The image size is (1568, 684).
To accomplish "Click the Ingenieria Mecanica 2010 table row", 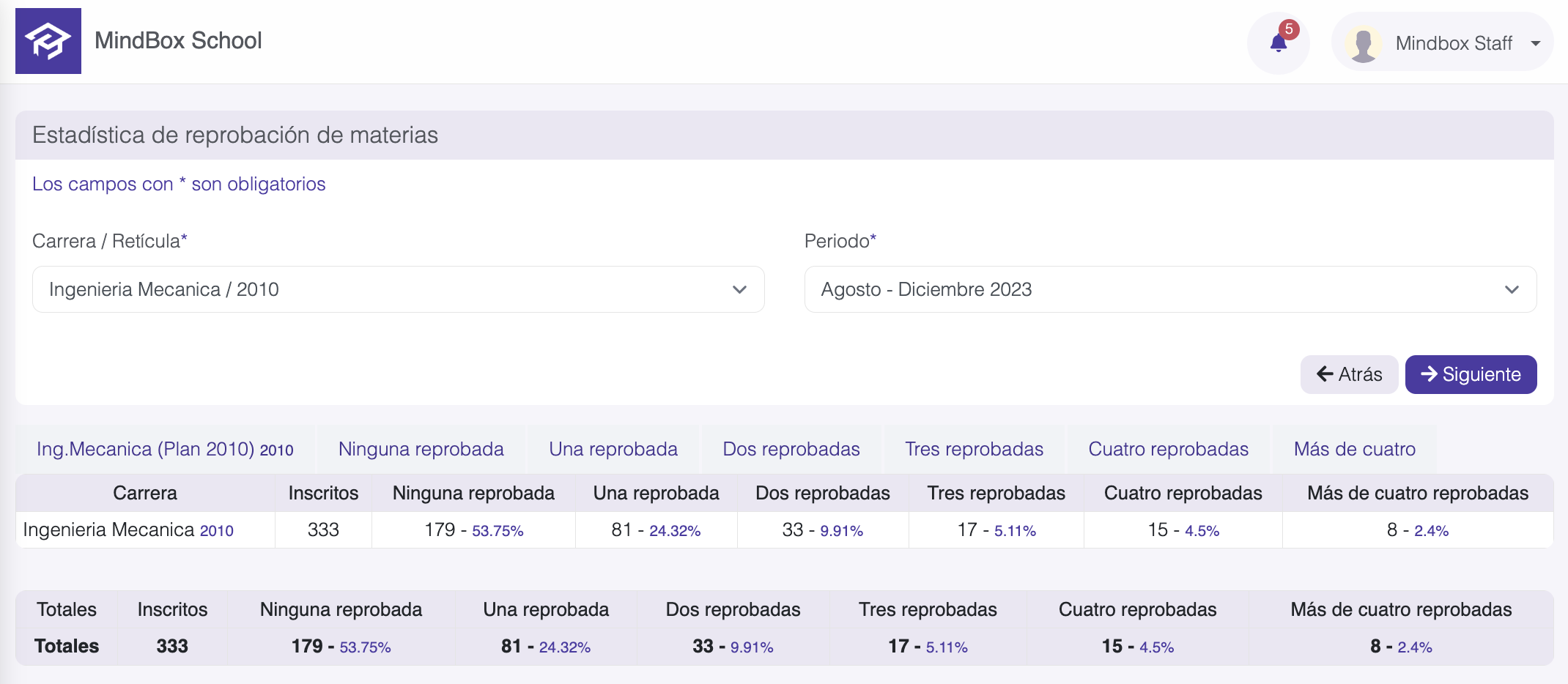I will pyautogui.click(x=128, y=529).
